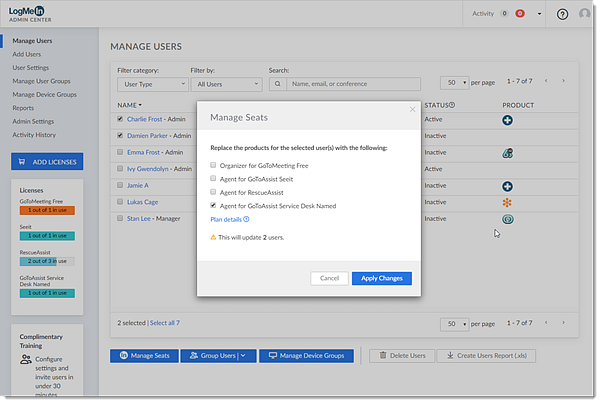Click the Complimentary Training people icon
Image resolution: width=600 pixels, height=403 pixels.
26,359
